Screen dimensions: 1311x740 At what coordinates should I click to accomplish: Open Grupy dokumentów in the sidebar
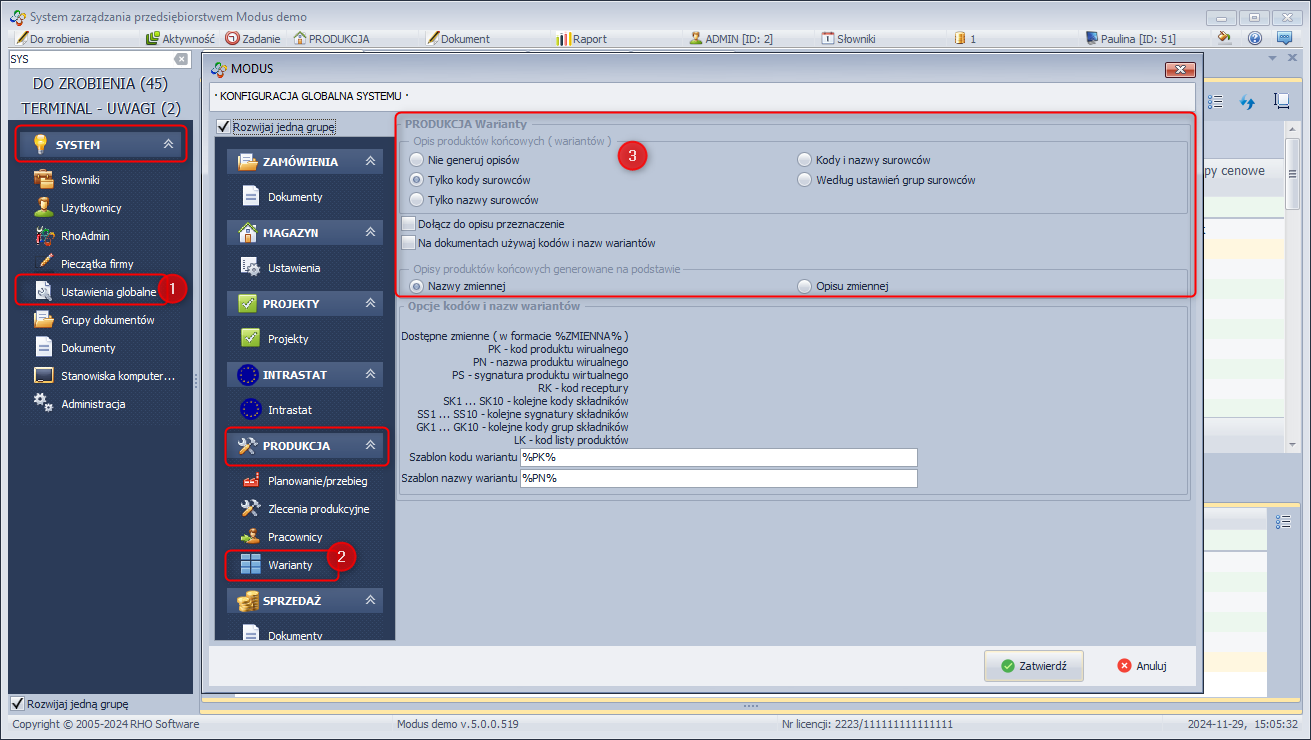(107, 320)
